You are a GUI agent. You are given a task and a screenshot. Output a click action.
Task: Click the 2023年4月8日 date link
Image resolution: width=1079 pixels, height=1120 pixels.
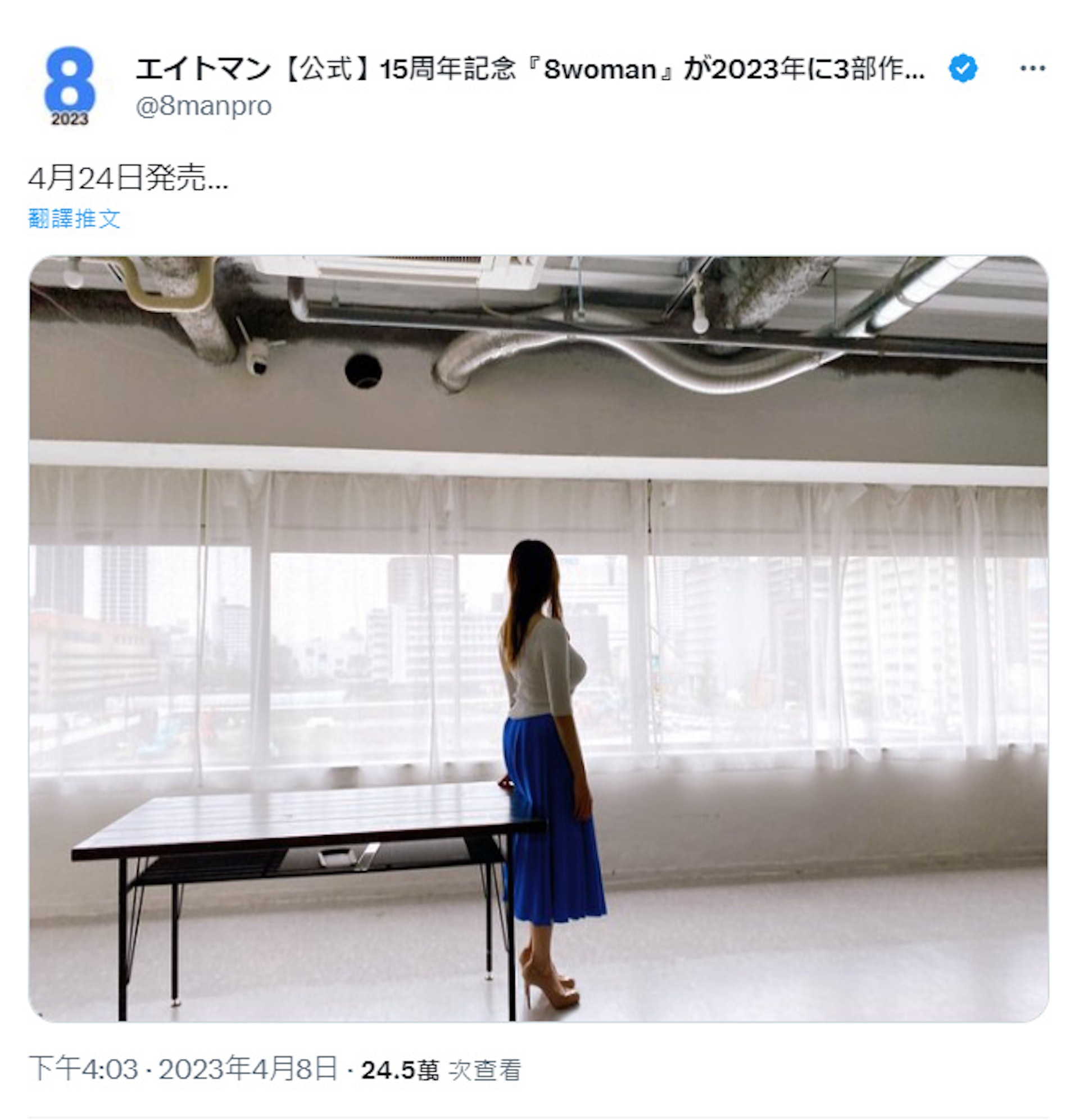click(248, 1069)
